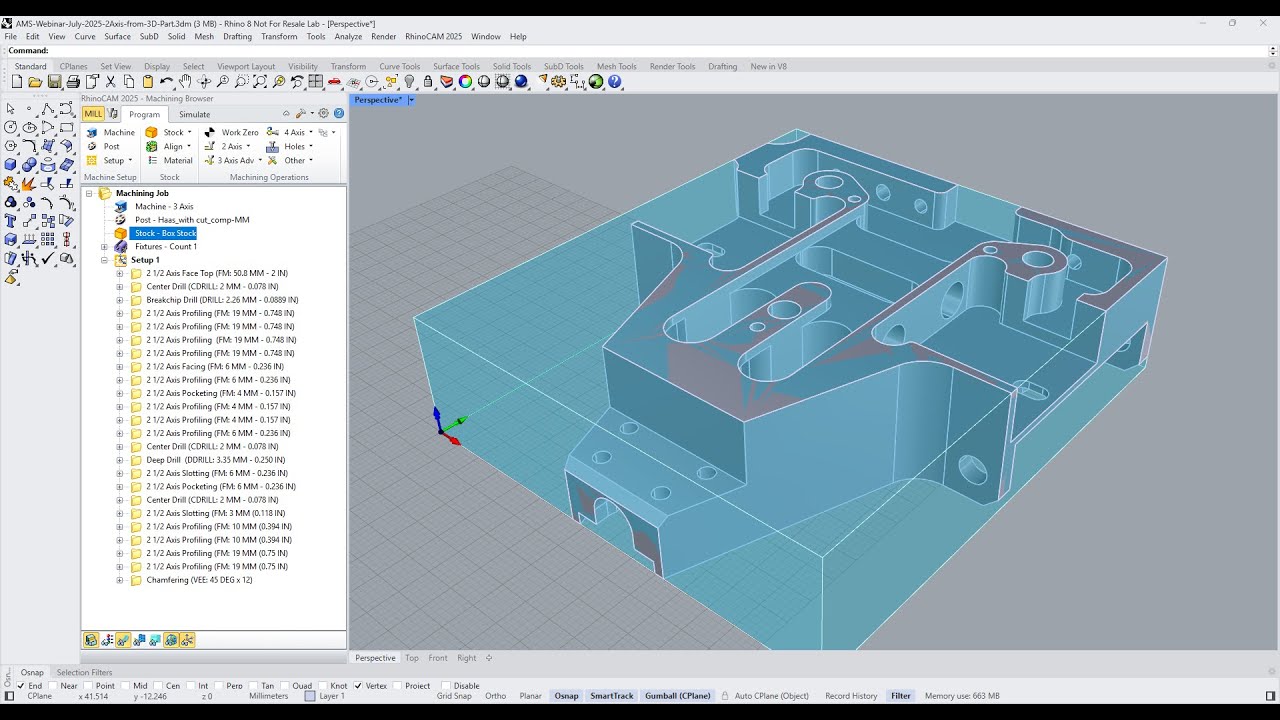This screenshot has height=720, width=1280.
Task: Enable SmartTrack in the status bar
Action: [611, 695]
